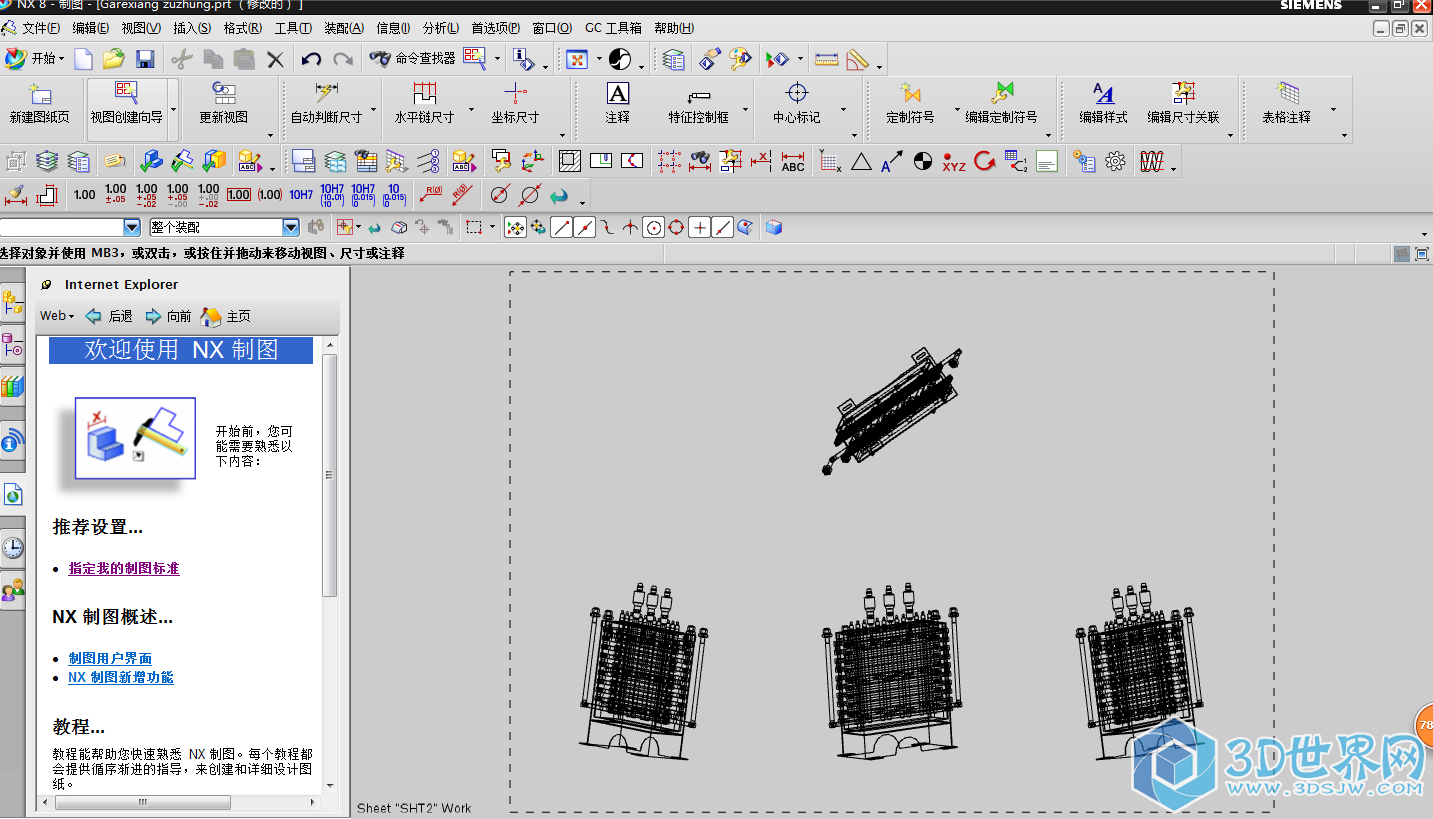Screen dimensions: 1433x819
Task: Open the GC 工具箱 menu
Action: tap(613, 28)
